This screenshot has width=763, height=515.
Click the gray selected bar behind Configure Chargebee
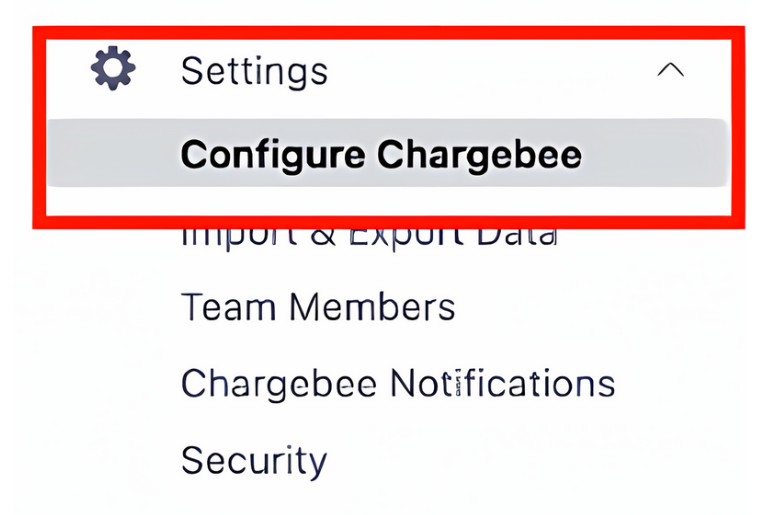(388, 152)
